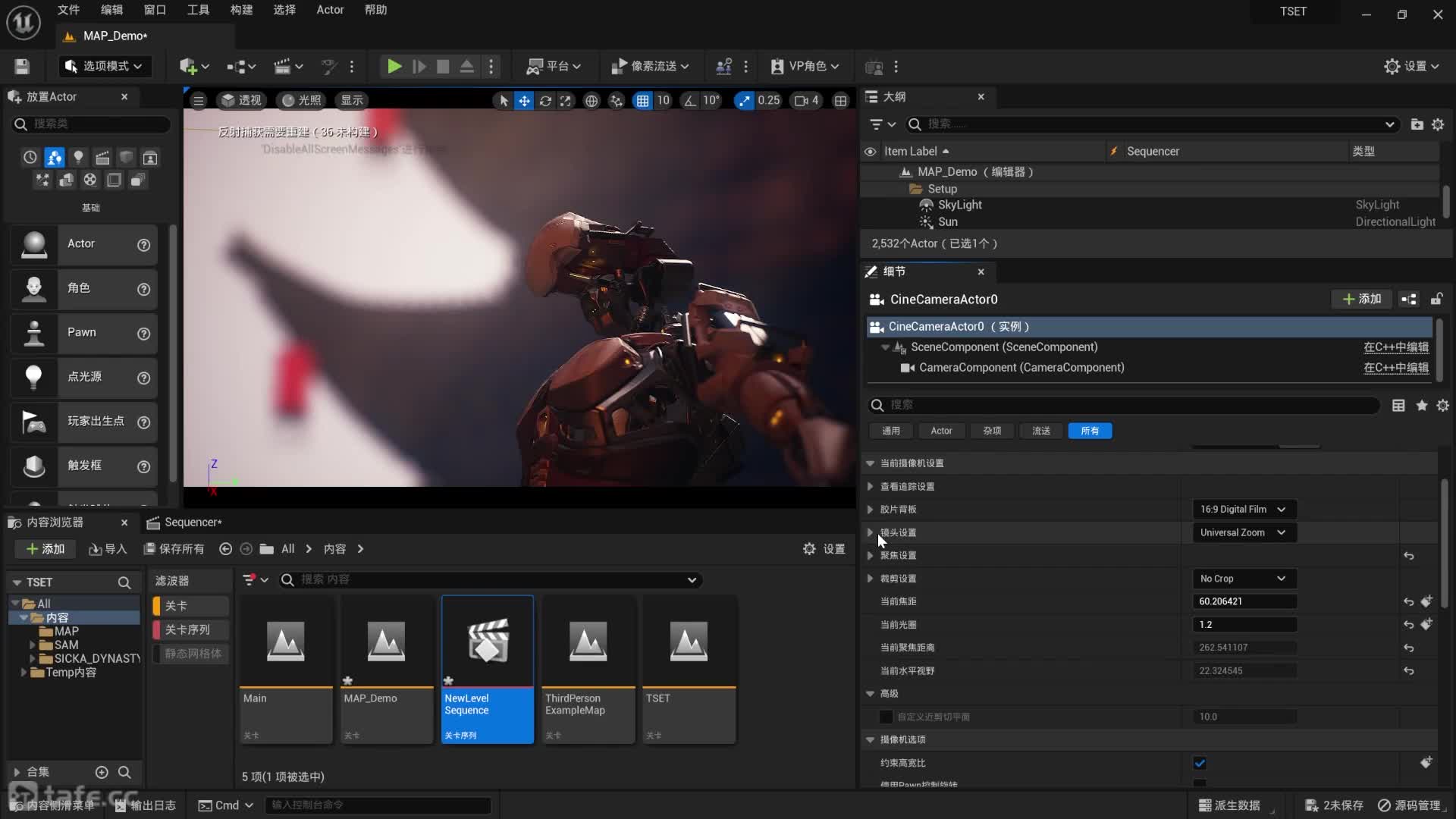Toggle 约束高宽比 checkbox

1200,763
